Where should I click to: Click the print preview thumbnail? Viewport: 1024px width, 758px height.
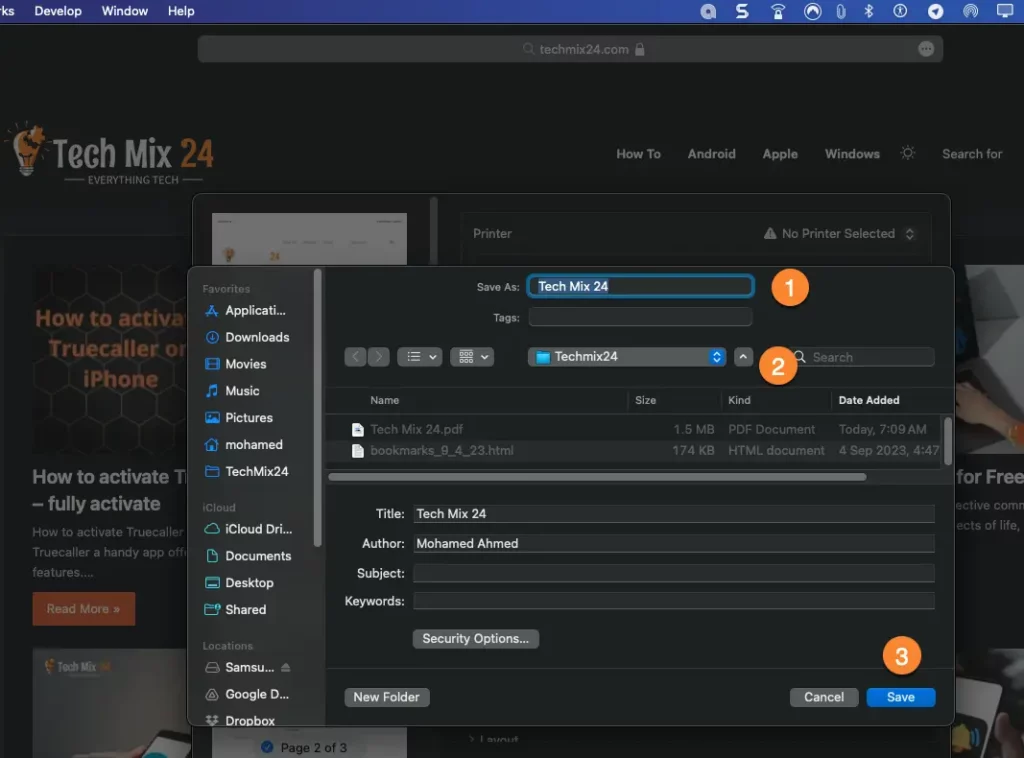click(309, 239)
